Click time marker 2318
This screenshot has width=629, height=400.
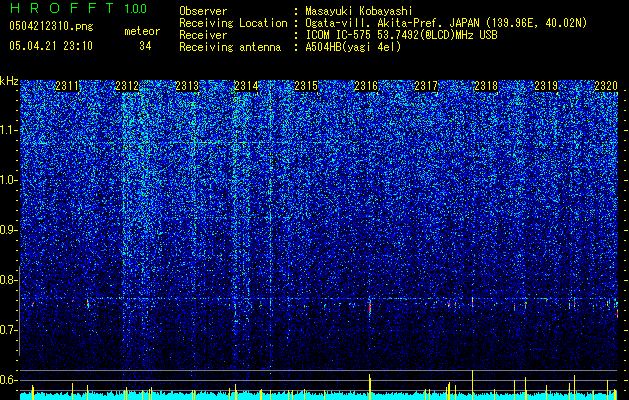pyautogui.click(x=486, y=86)
